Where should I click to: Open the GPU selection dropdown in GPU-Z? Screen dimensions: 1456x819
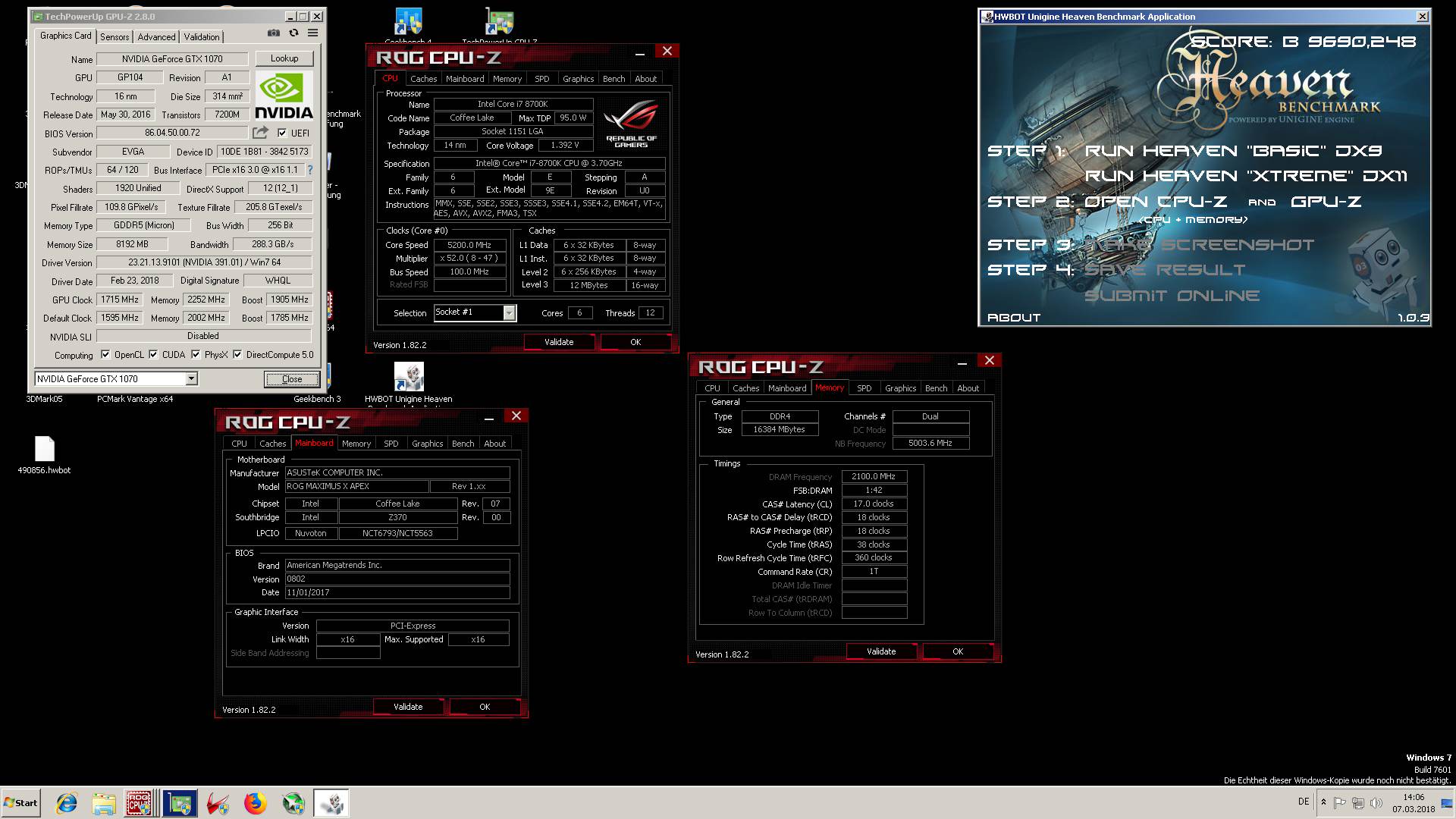pos(191,378)
